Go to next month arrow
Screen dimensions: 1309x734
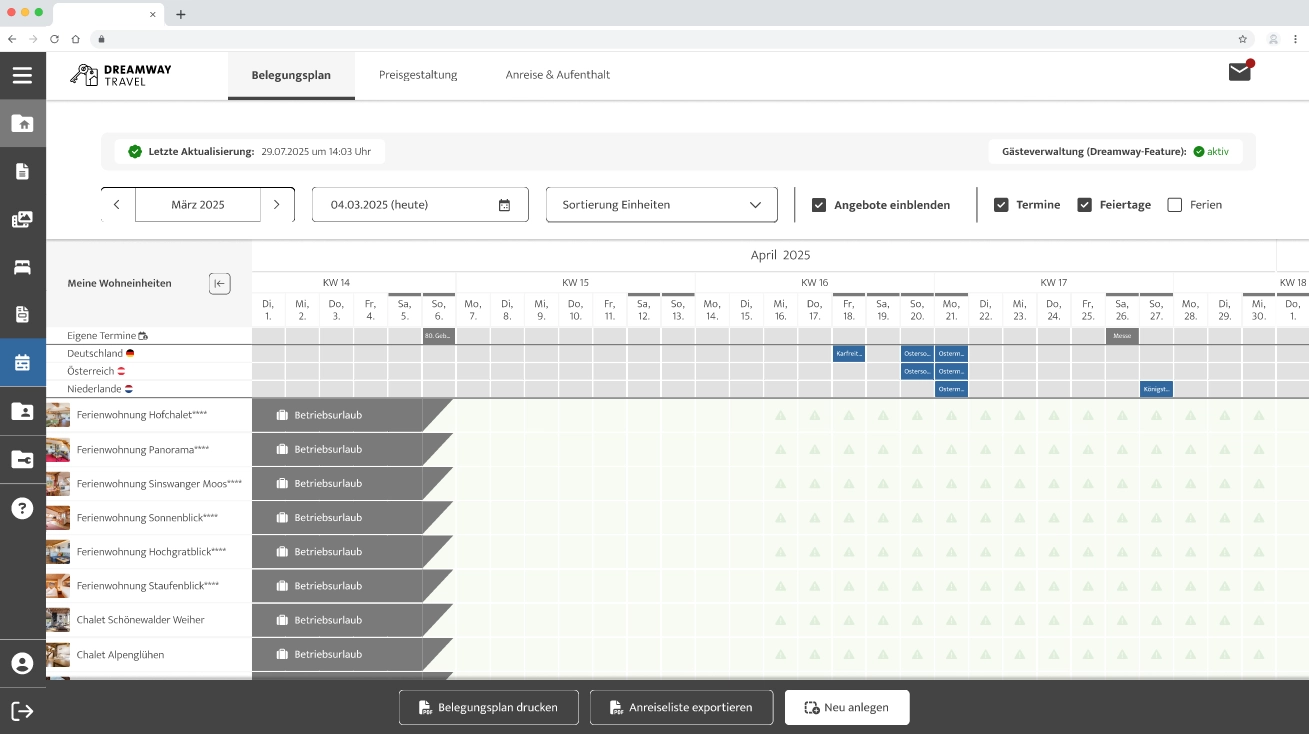click(x=277, y=205)
